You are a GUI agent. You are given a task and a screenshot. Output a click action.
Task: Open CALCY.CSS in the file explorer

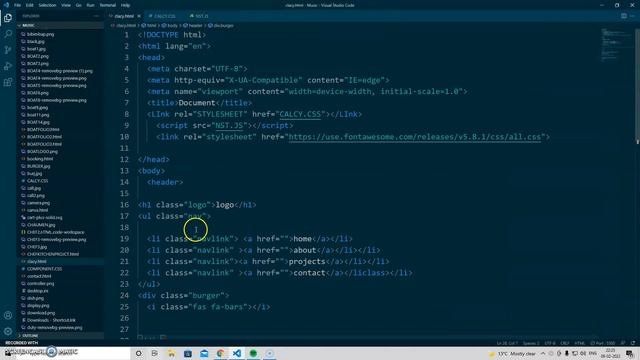[x=38, y=181]
